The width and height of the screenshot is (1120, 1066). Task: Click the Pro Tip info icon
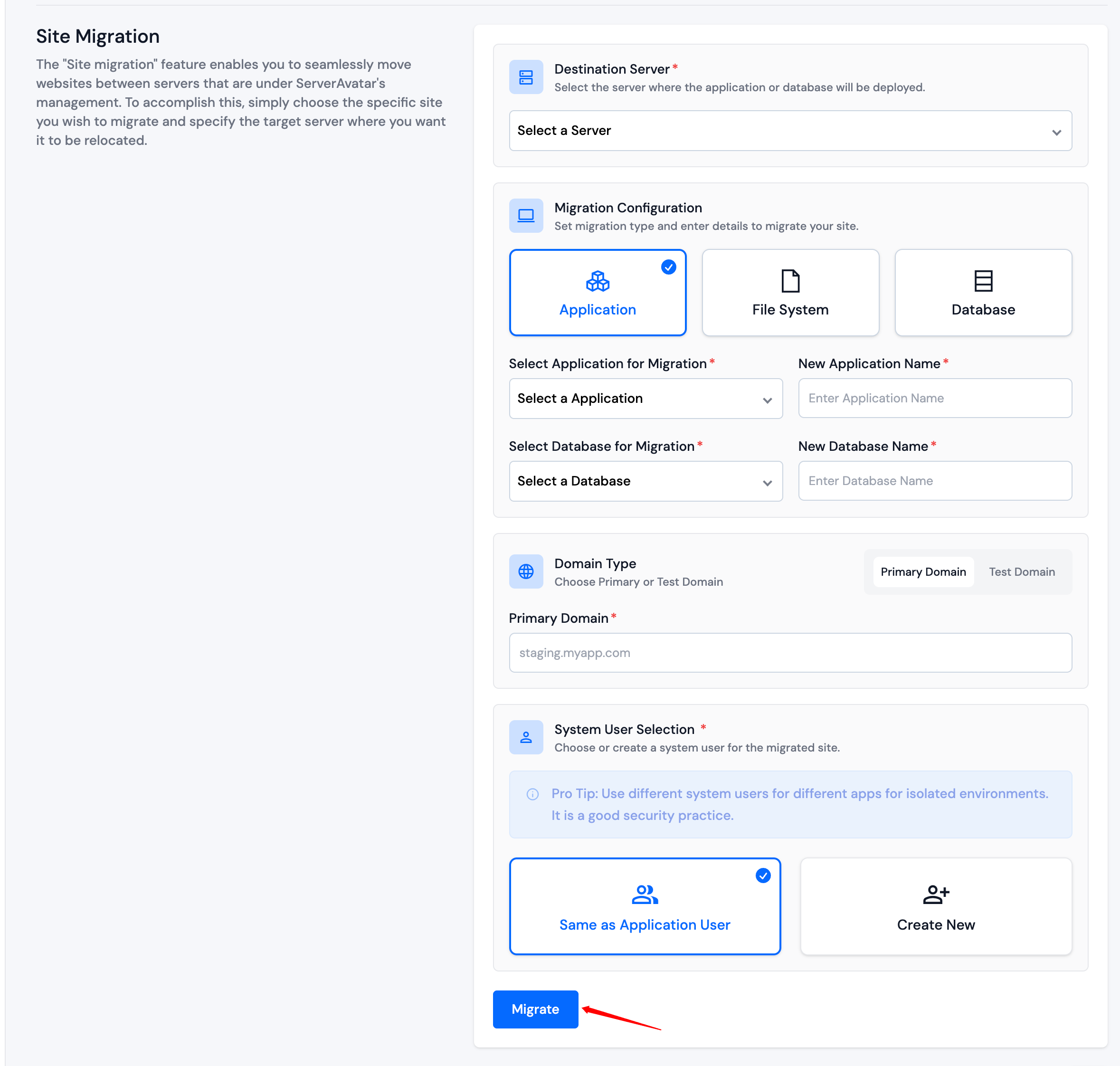pyautogui.click(x=532, y=794)
